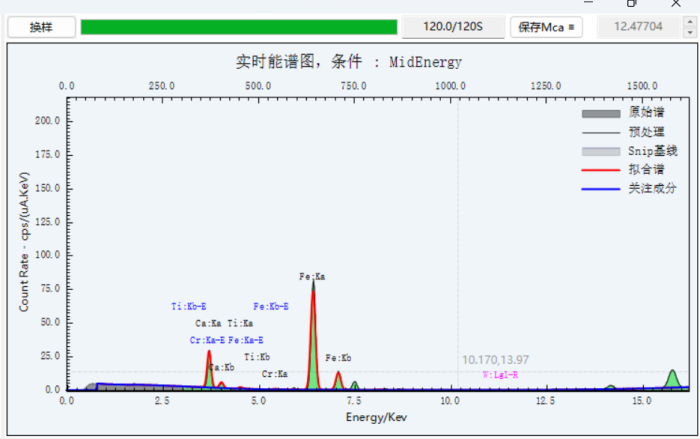Screen dimensions: 700x439
Task: Click the Ca:Ka peak annotation
Action: point(208,323)
